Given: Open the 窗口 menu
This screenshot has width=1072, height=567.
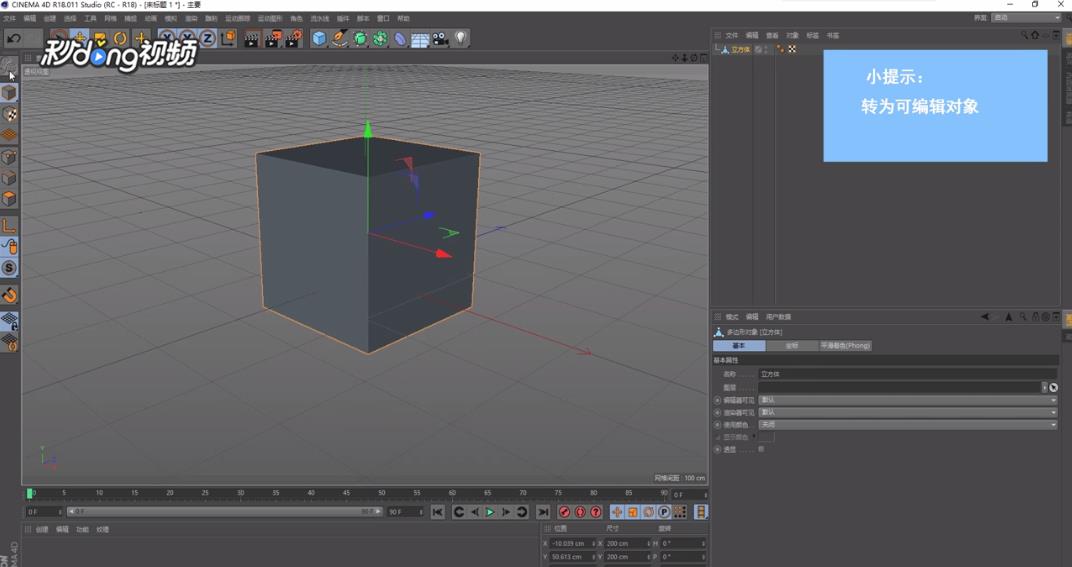Looking at the screenshot, I should pyautogui.click(x=384, y=18).
